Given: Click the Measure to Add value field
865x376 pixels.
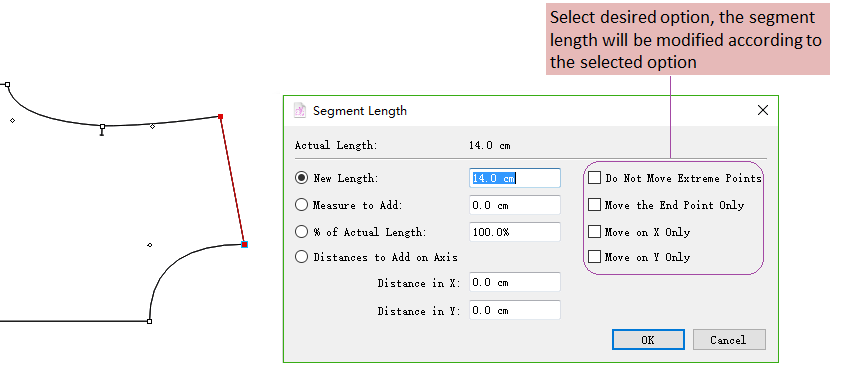Looking at the screenshot, I should [515, 205].
